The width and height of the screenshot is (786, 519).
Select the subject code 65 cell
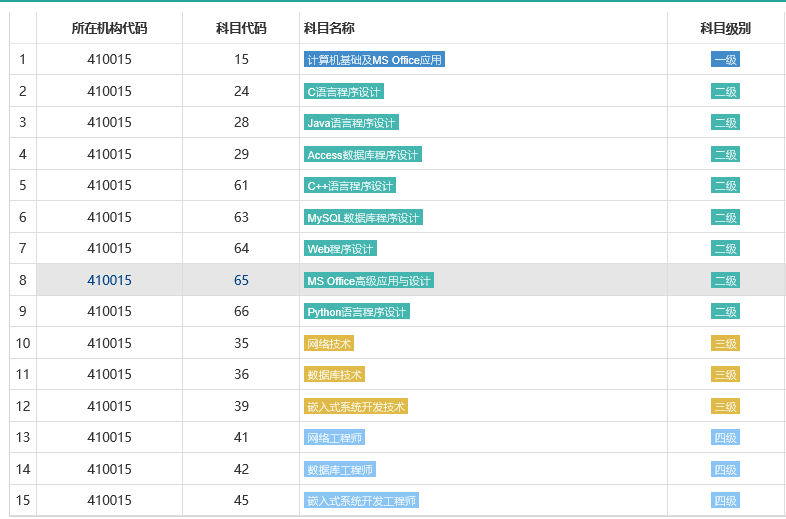click(x=241, y=280)
